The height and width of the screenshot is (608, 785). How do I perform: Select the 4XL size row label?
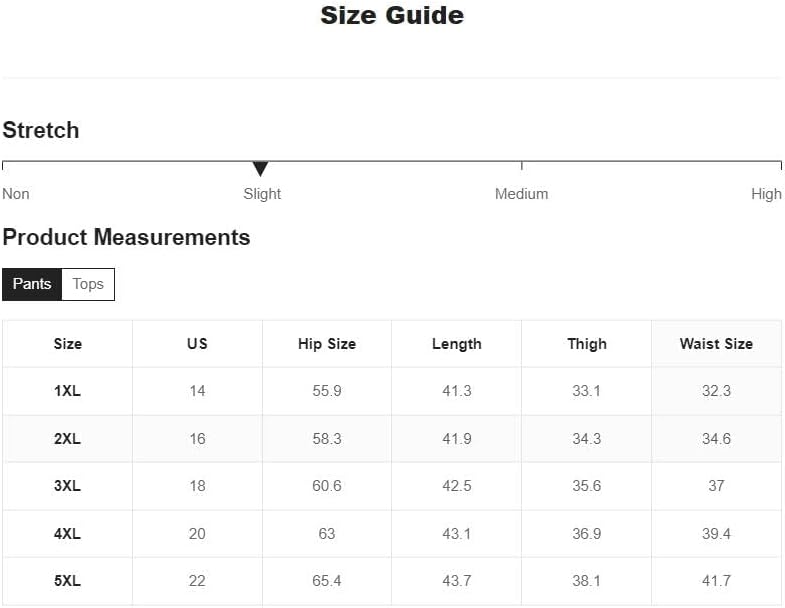(68, 533)
